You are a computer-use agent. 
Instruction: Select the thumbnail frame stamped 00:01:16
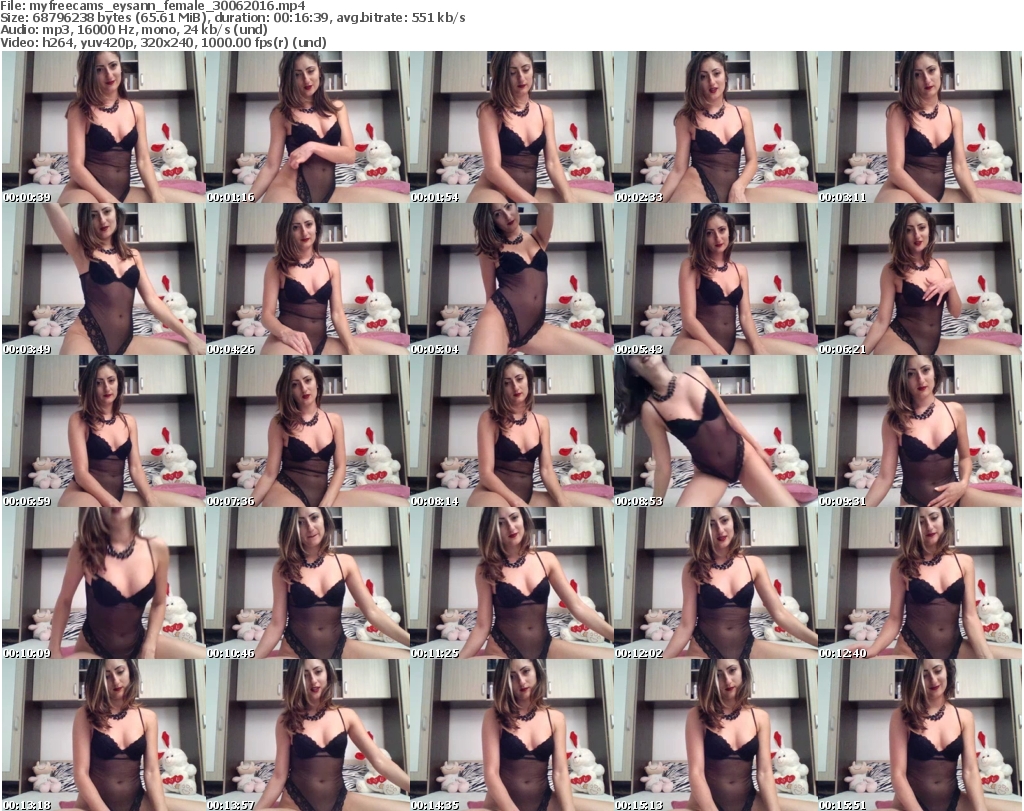click(308, 127)
